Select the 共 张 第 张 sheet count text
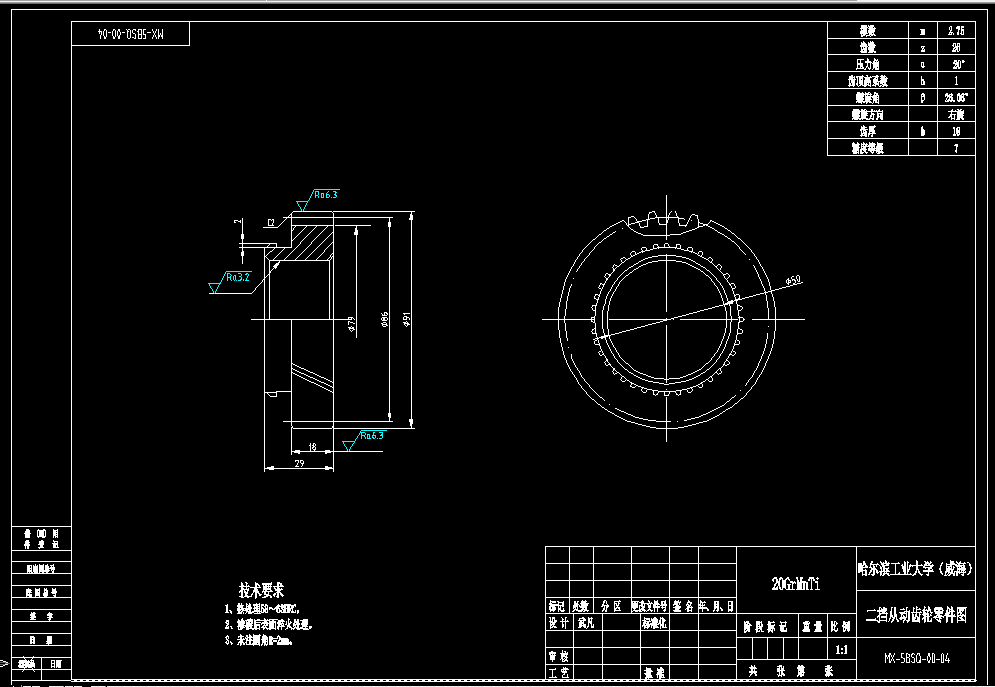The image size is (995, 687). (793, 671)
